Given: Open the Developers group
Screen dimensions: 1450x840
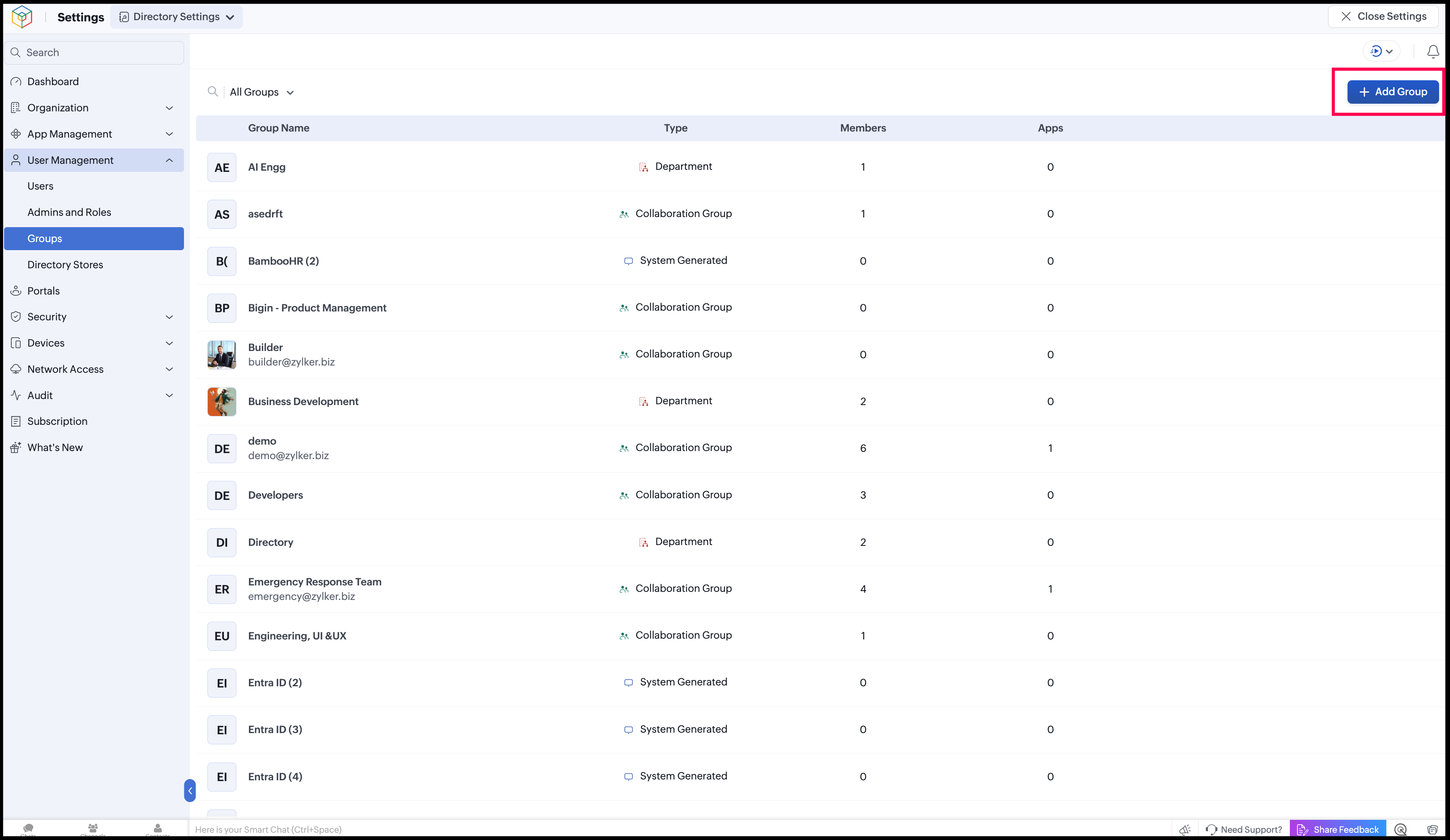Looking at the screenshot, I should click(275, 495).
